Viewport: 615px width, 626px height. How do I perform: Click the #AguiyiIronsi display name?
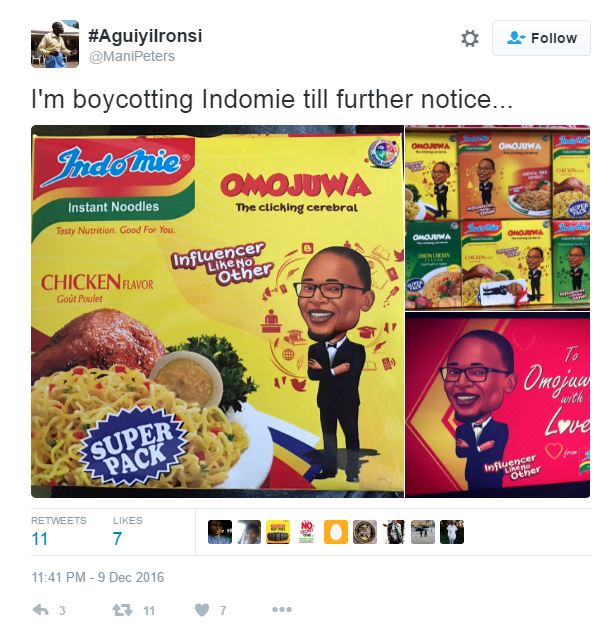[145, 36]
